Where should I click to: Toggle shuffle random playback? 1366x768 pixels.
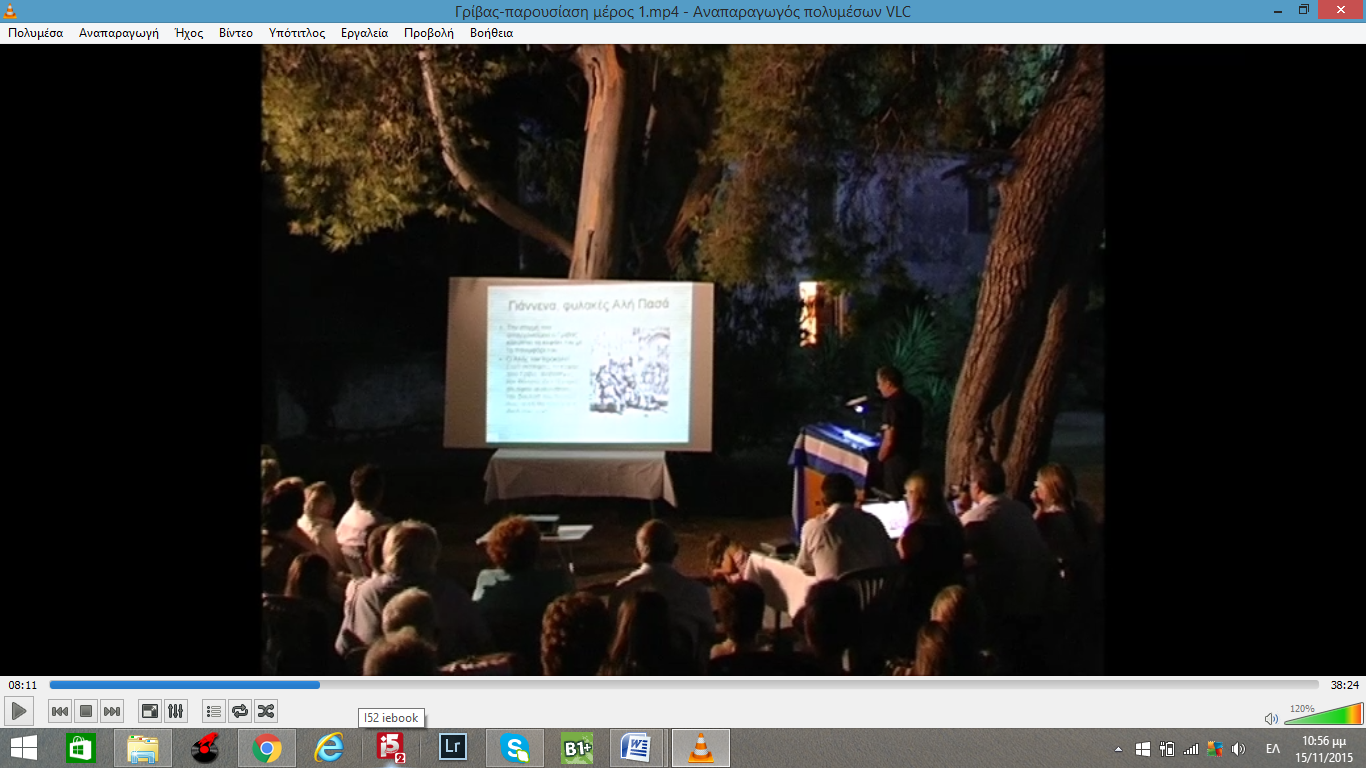(x=266, y=711)
